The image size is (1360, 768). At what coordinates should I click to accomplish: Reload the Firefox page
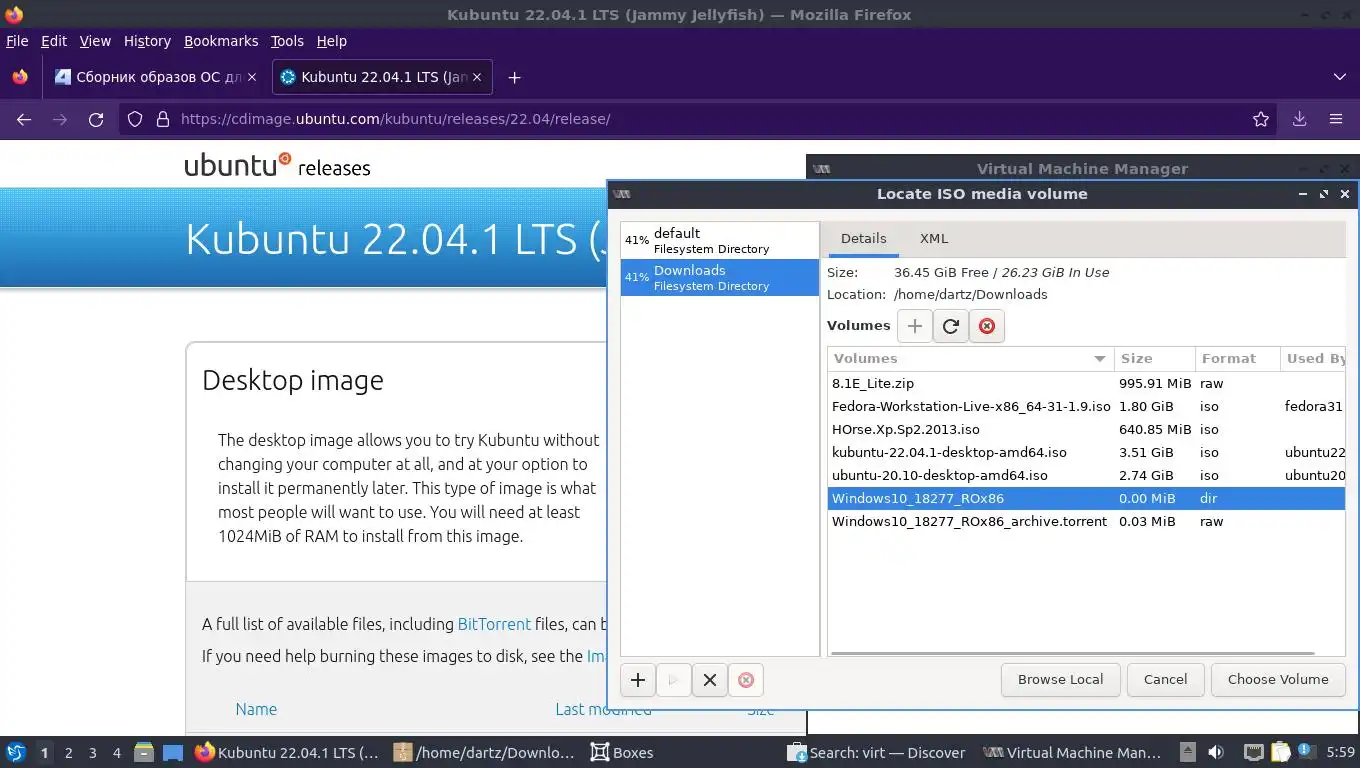[96, 119]
